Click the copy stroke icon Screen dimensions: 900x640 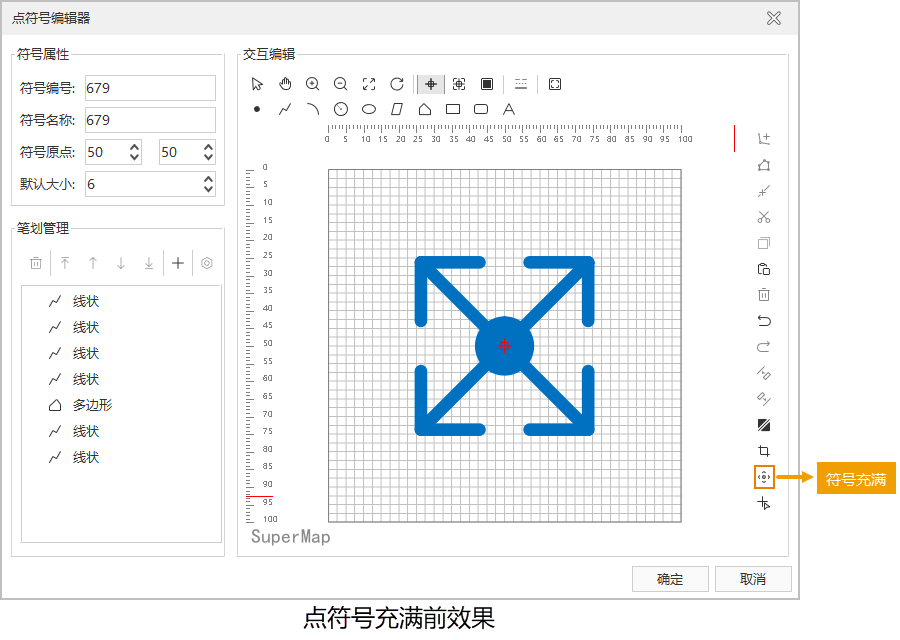click(x=763, y=243)
